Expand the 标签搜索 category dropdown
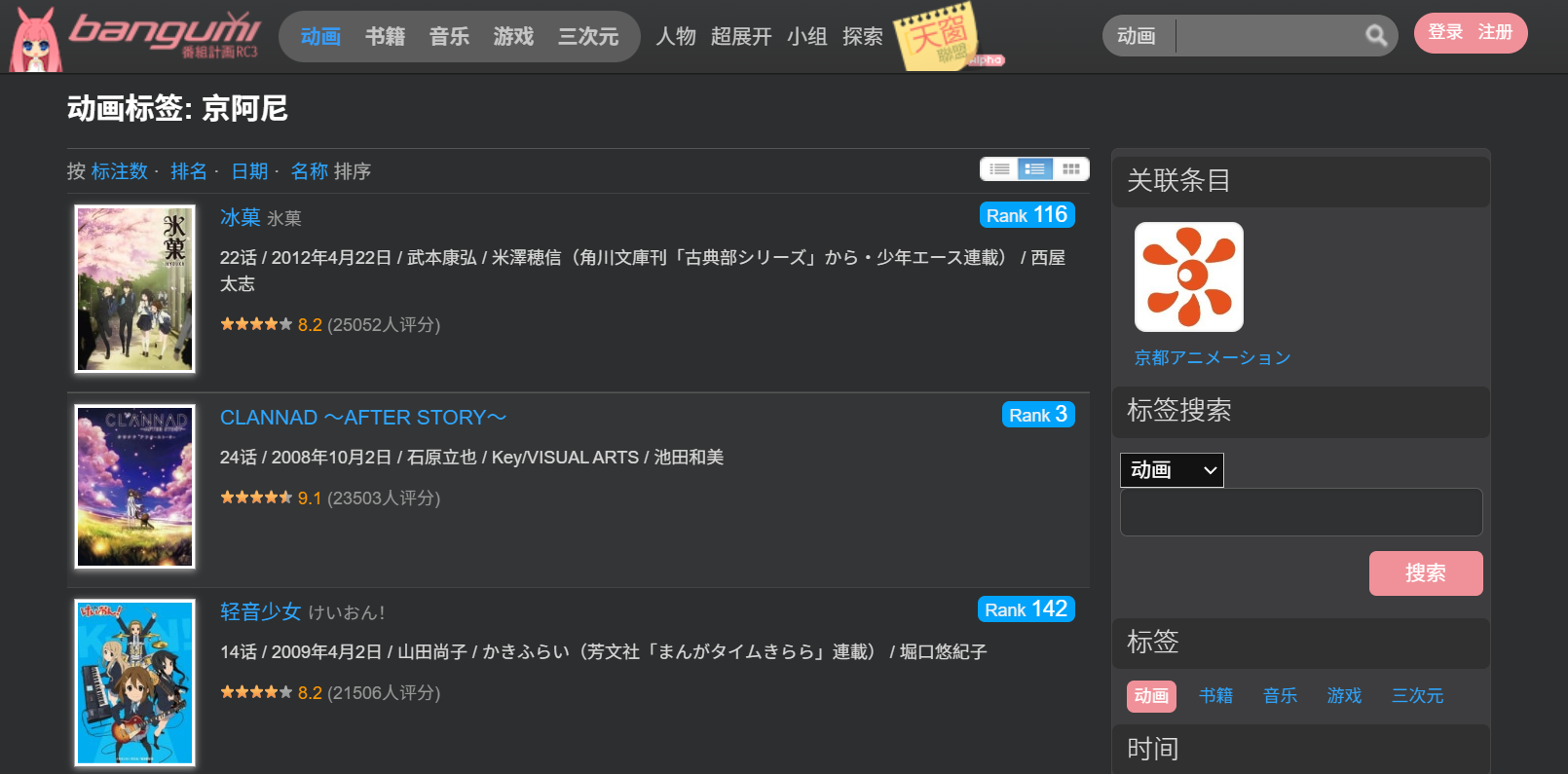The height and width of the screenshot is (774, 1568). (1172, 470)
